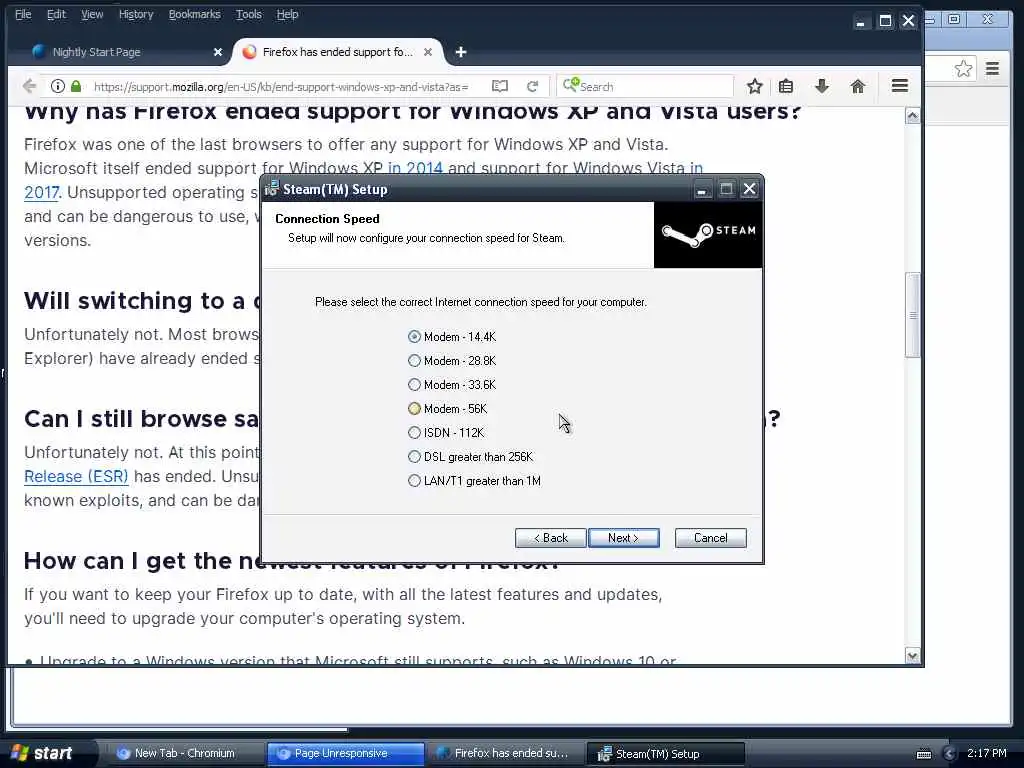Close the Firefox window
The image size is (1024, 768).
908,21
